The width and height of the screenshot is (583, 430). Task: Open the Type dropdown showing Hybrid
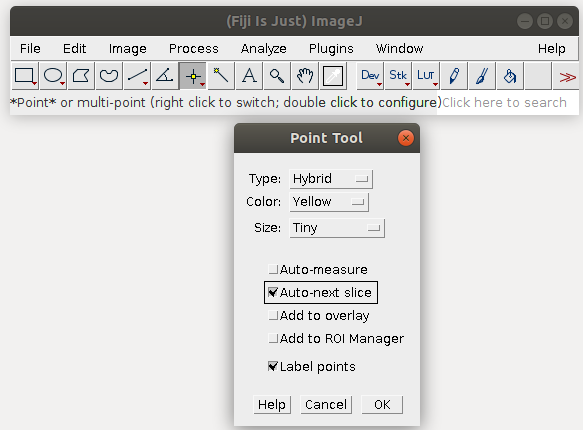point(331,179)
